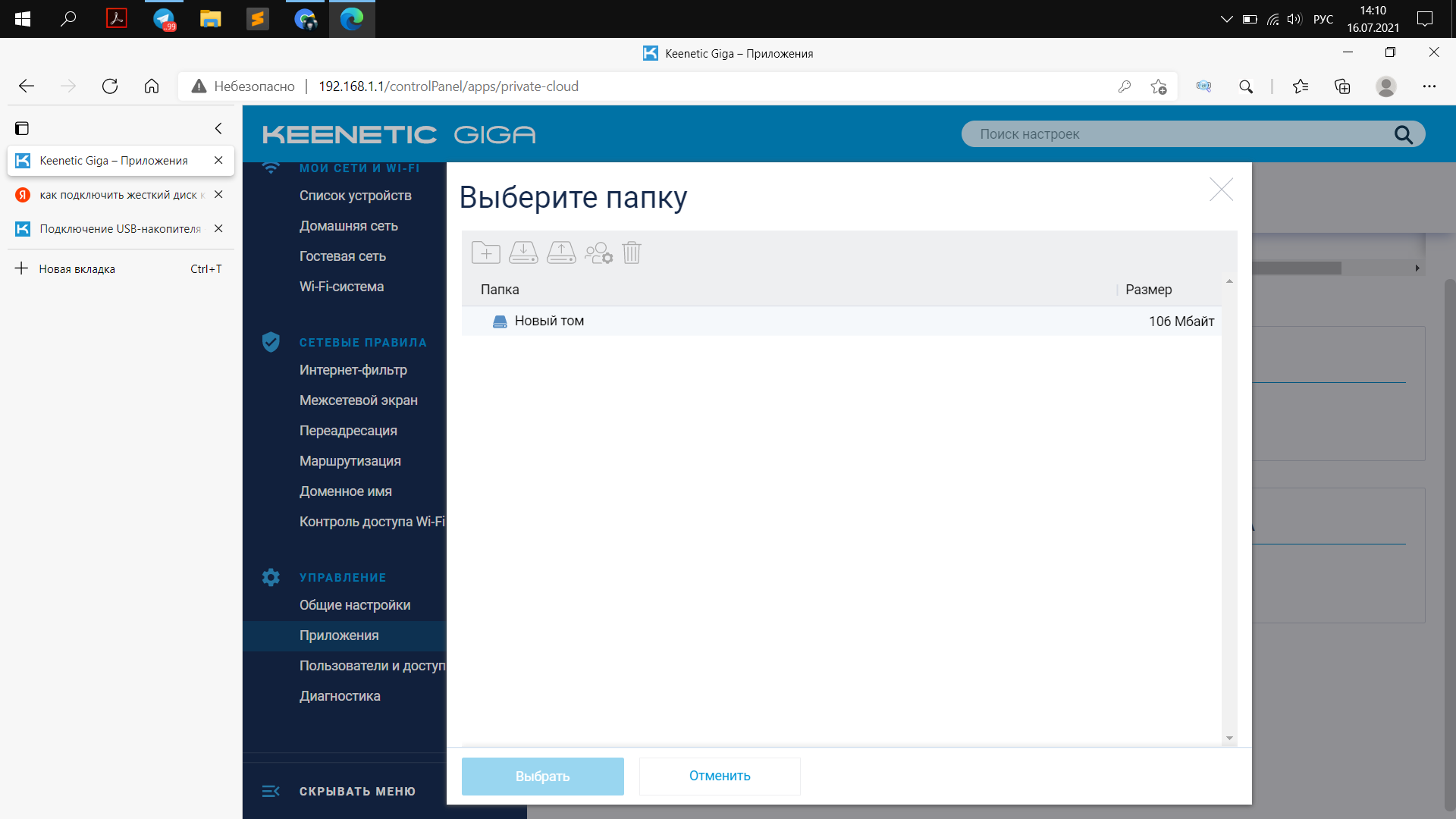
Task: Click the browser zoom magnifier icon
Action: 1246,86
